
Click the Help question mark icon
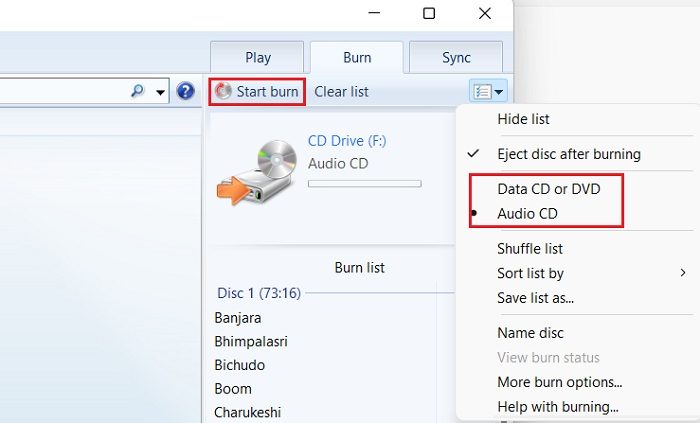[185, 91]
